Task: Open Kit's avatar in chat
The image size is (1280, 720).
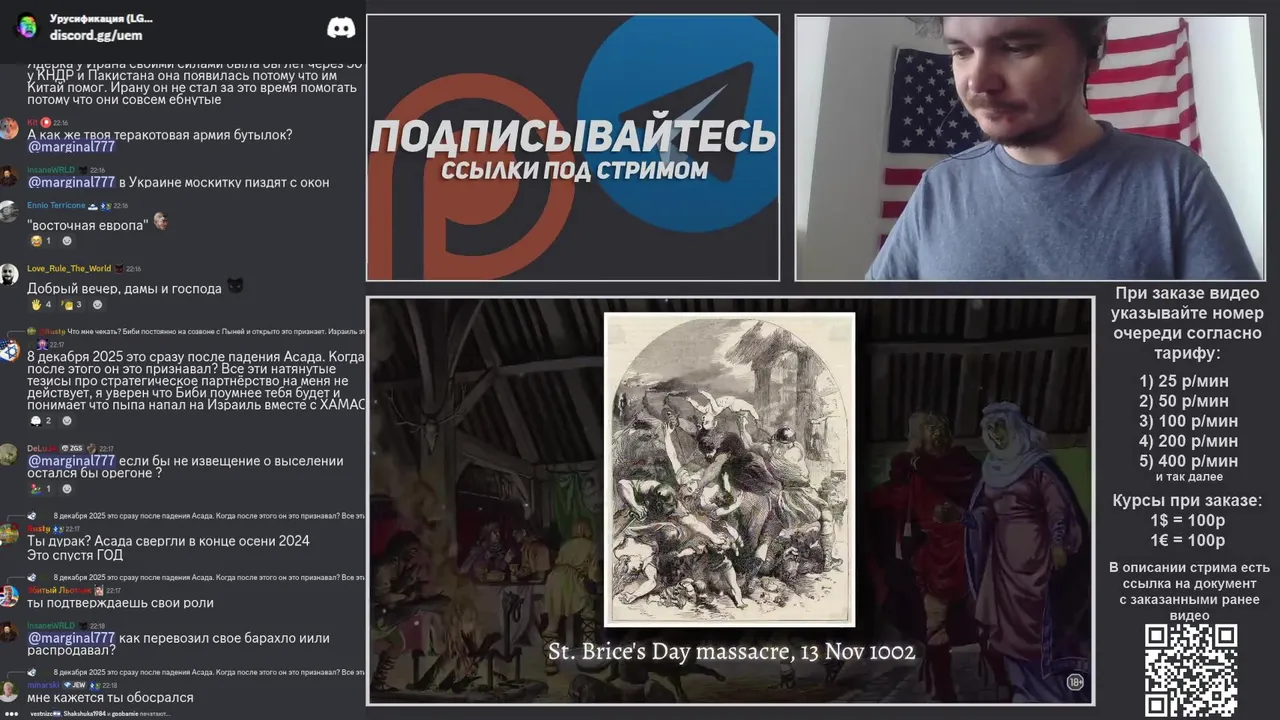Action: (x=9, y=128)
